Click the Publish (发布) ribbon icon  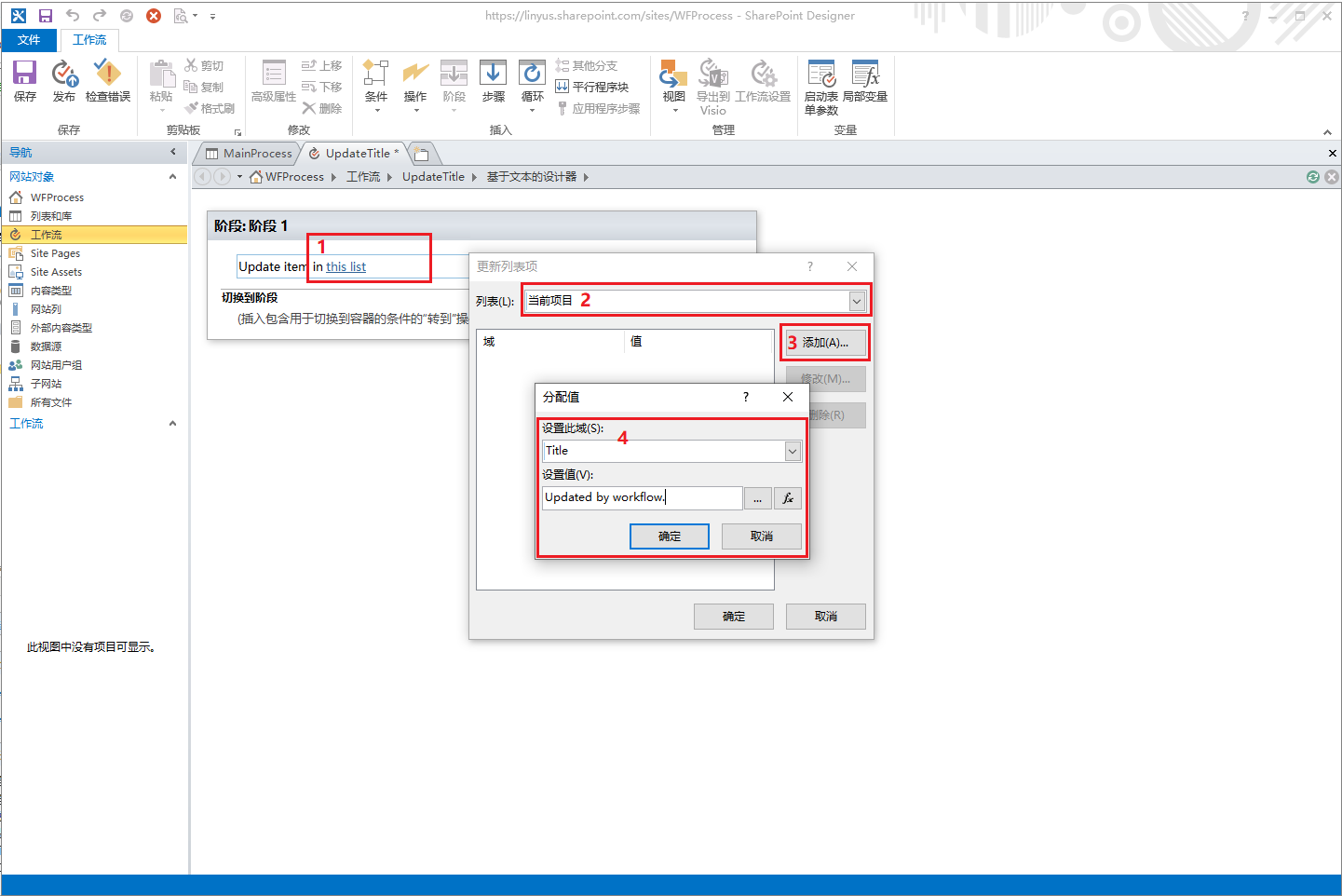click(64, 81)
